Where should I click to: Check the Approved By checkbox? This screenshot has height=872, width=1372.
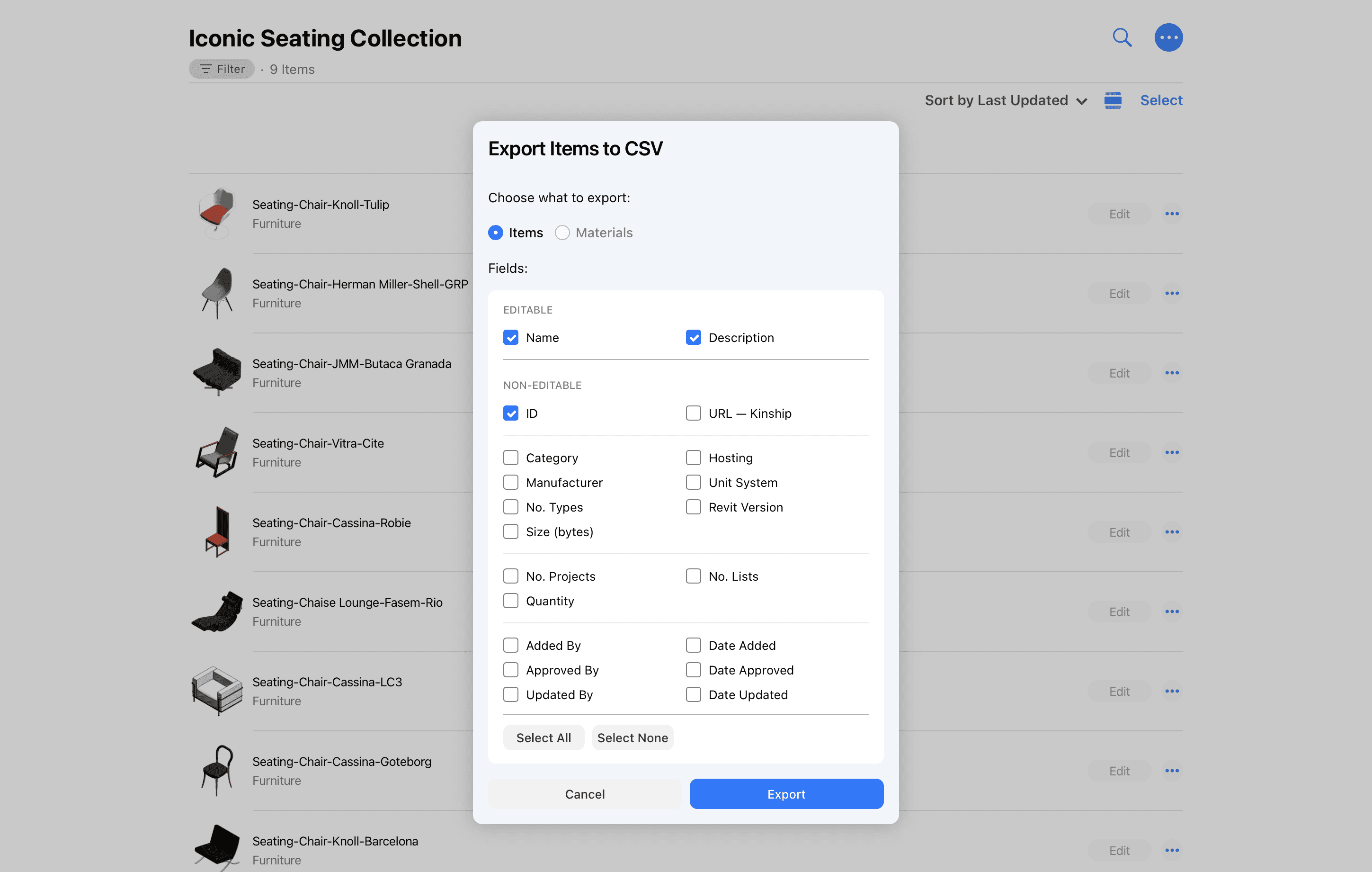[x=511, y=670]
